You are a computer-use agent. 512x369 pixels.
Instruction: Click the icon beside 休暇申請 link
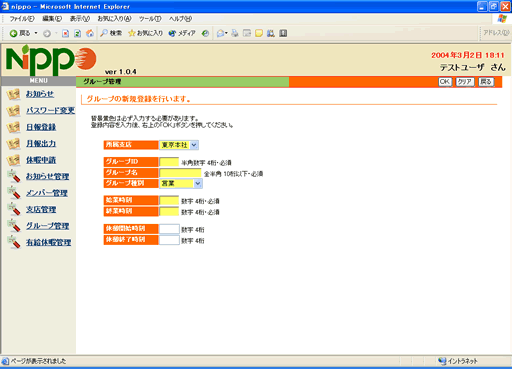(13, 160)
